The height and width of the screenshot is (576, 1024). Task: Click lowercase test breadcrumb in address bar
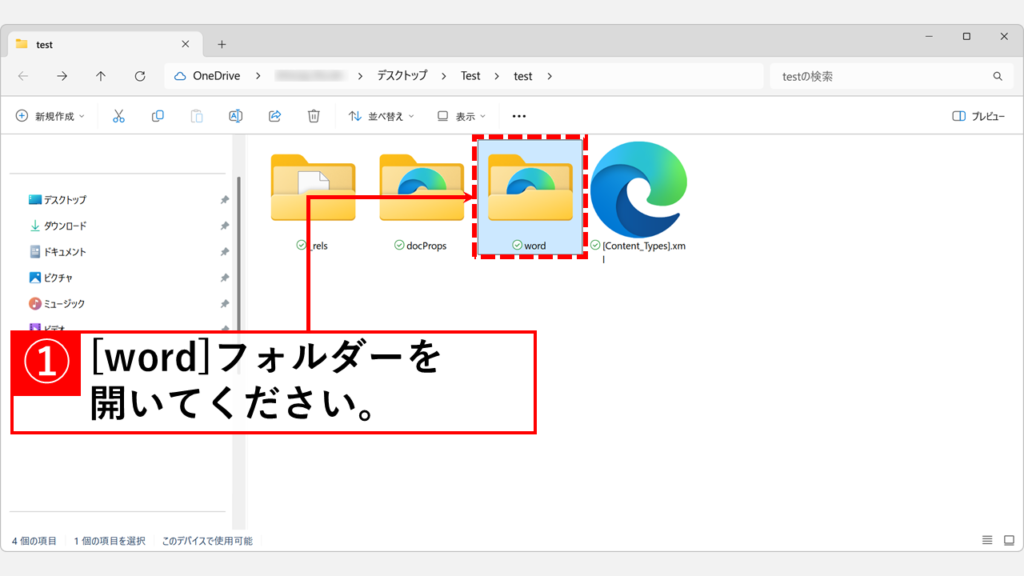tap(522, 76)
